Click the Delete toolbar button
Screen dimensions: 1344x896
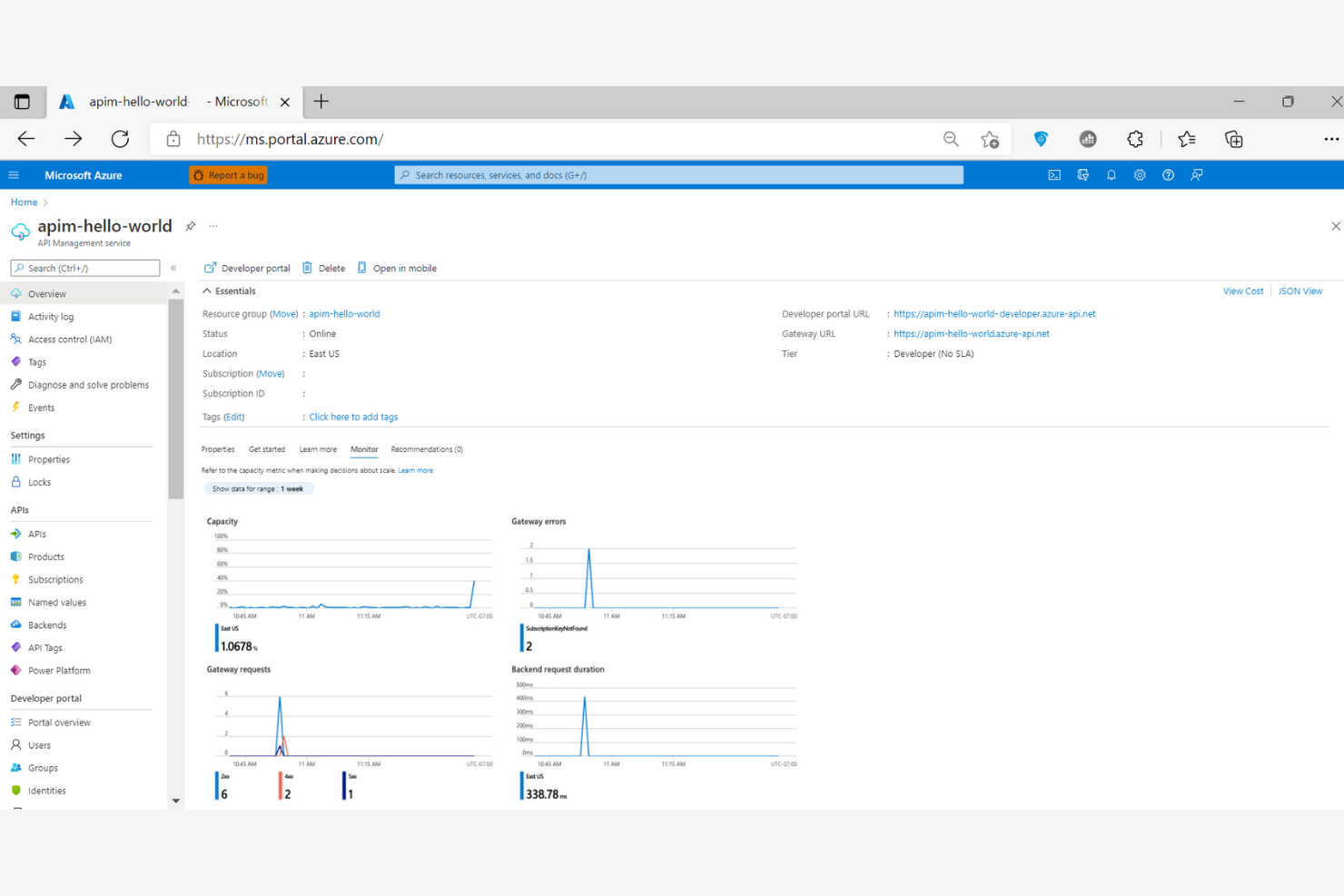click(323, 268)
